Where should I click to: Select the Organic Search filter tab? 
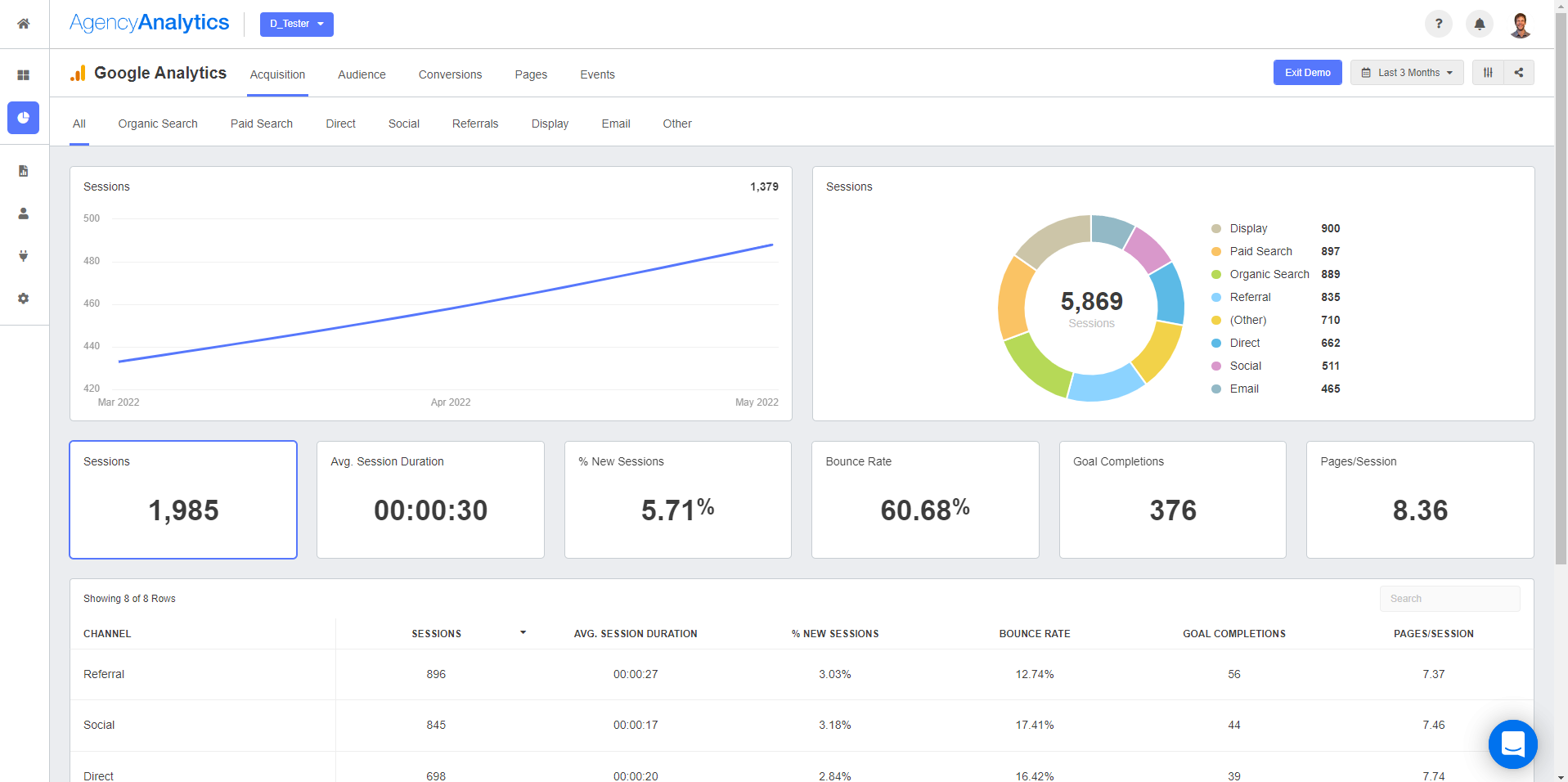click(158, 124)
